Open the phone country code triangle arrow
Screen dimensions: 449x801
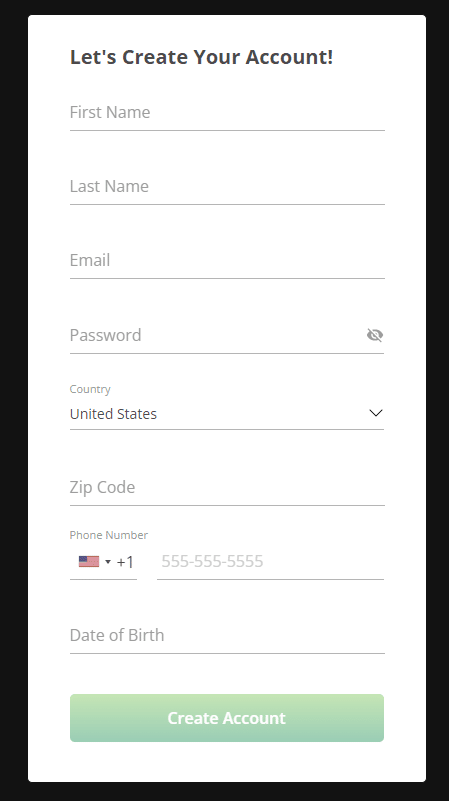[108, 562]
